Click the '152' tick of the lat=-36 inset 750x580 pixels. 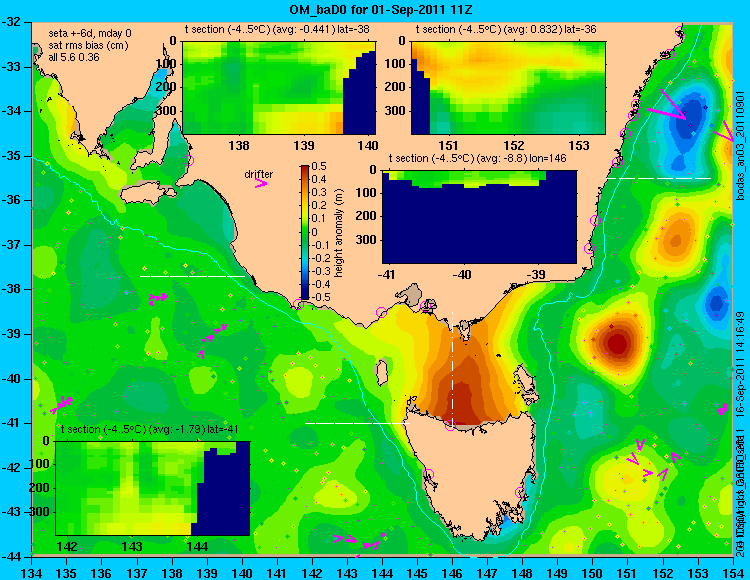pos(514,145)
